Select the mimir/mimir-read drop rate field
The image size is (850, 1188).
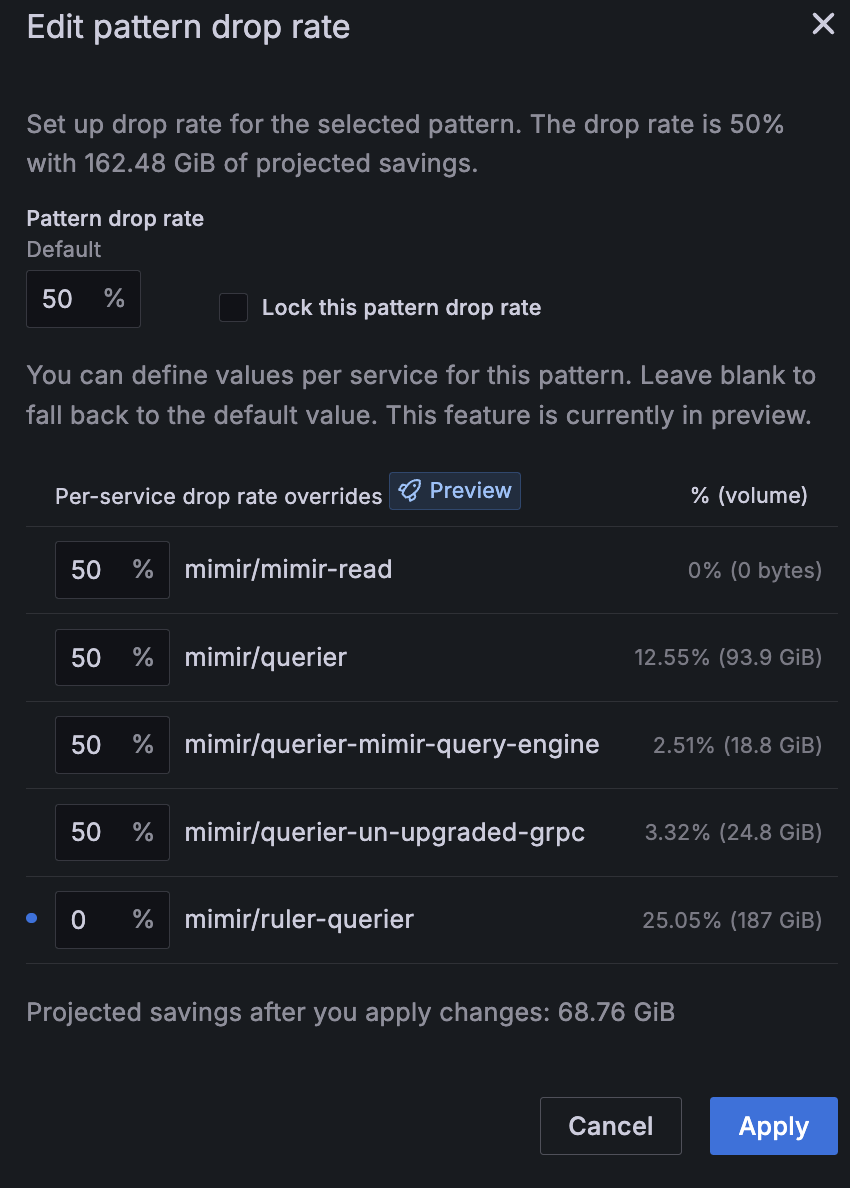[x=100, y=569]
